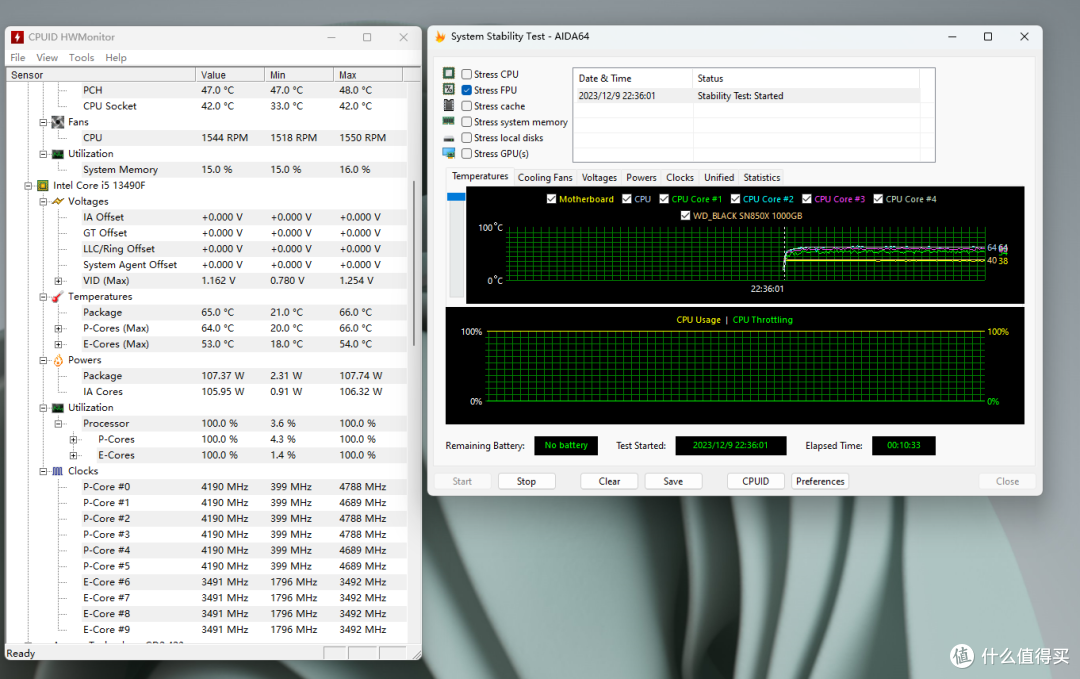This screenshot has height=679, width=1080.
Task: Switch to the Powers tab in AIDA64
Action: [641, 178]
